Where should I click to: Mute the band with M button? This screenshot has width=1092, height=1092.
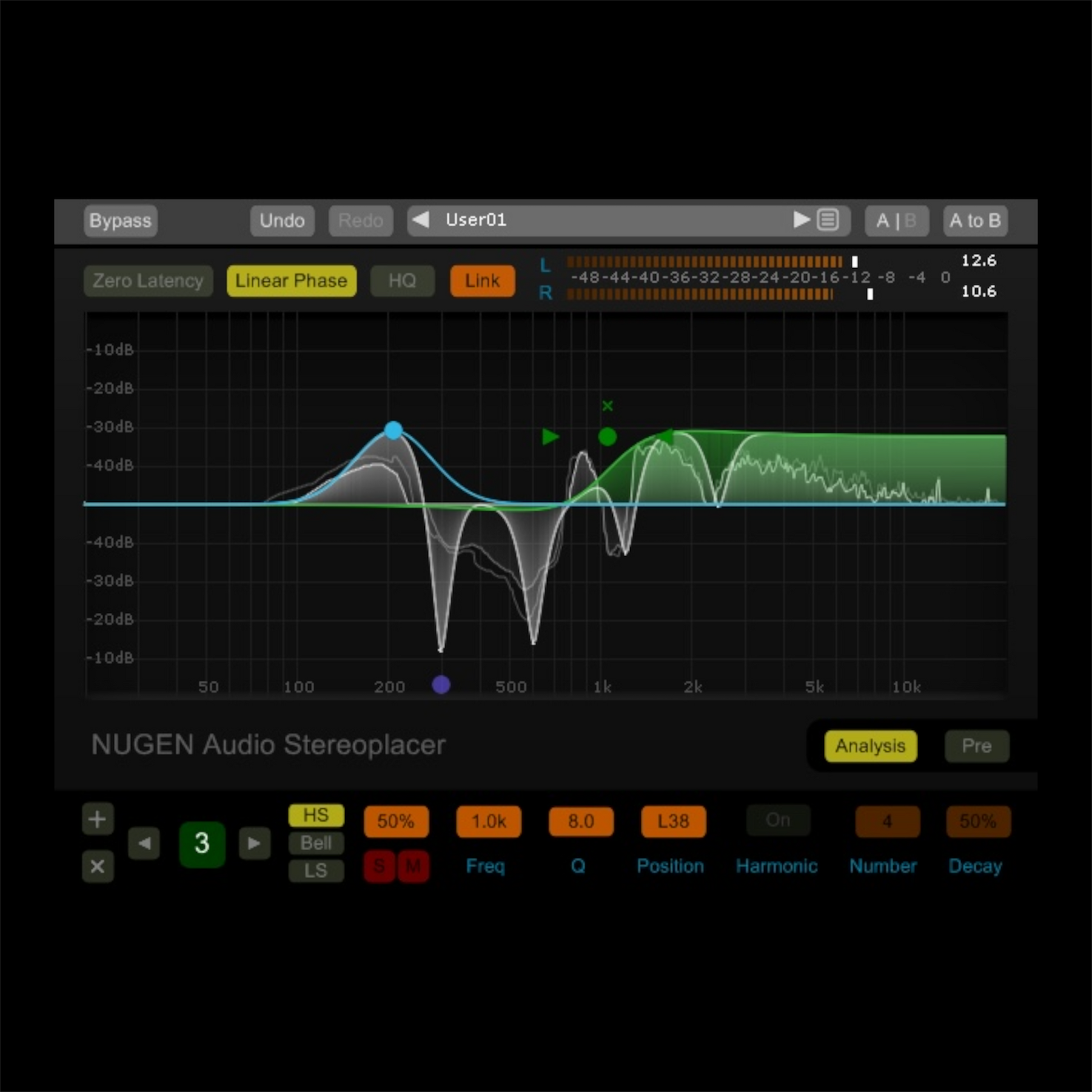click(x=413, y=866)
